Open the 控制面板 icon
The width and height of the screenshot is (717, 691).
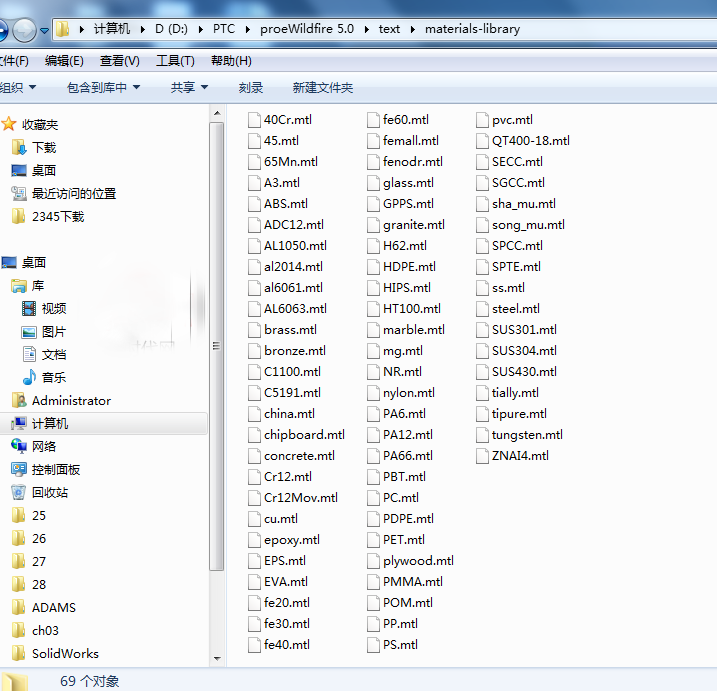click(19, 469)
